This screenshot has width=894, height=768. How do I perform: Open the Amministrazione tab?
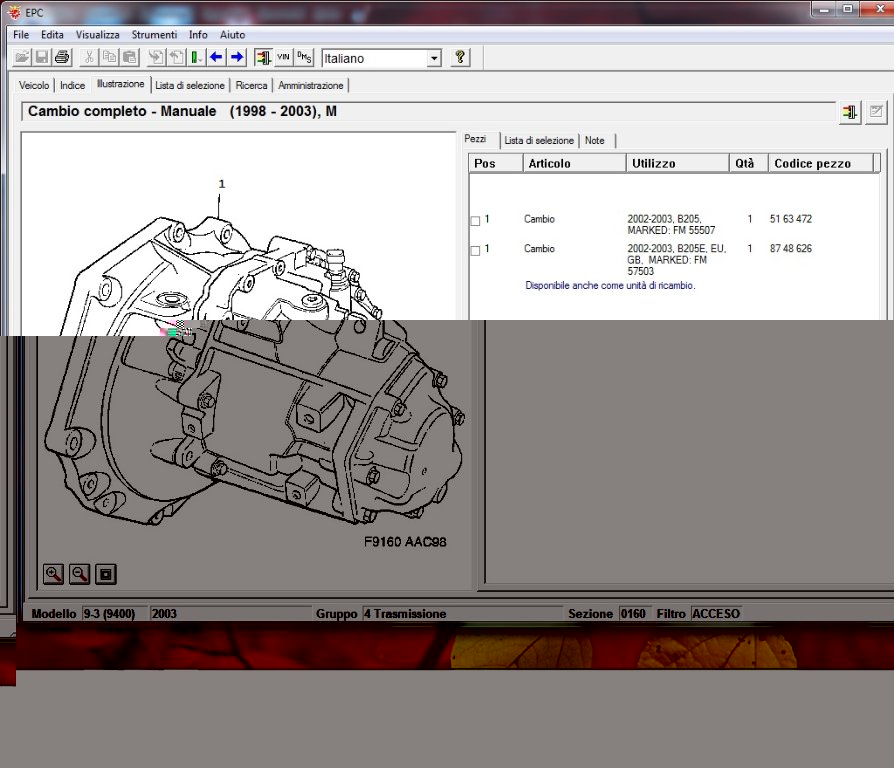tap(311, 86)
